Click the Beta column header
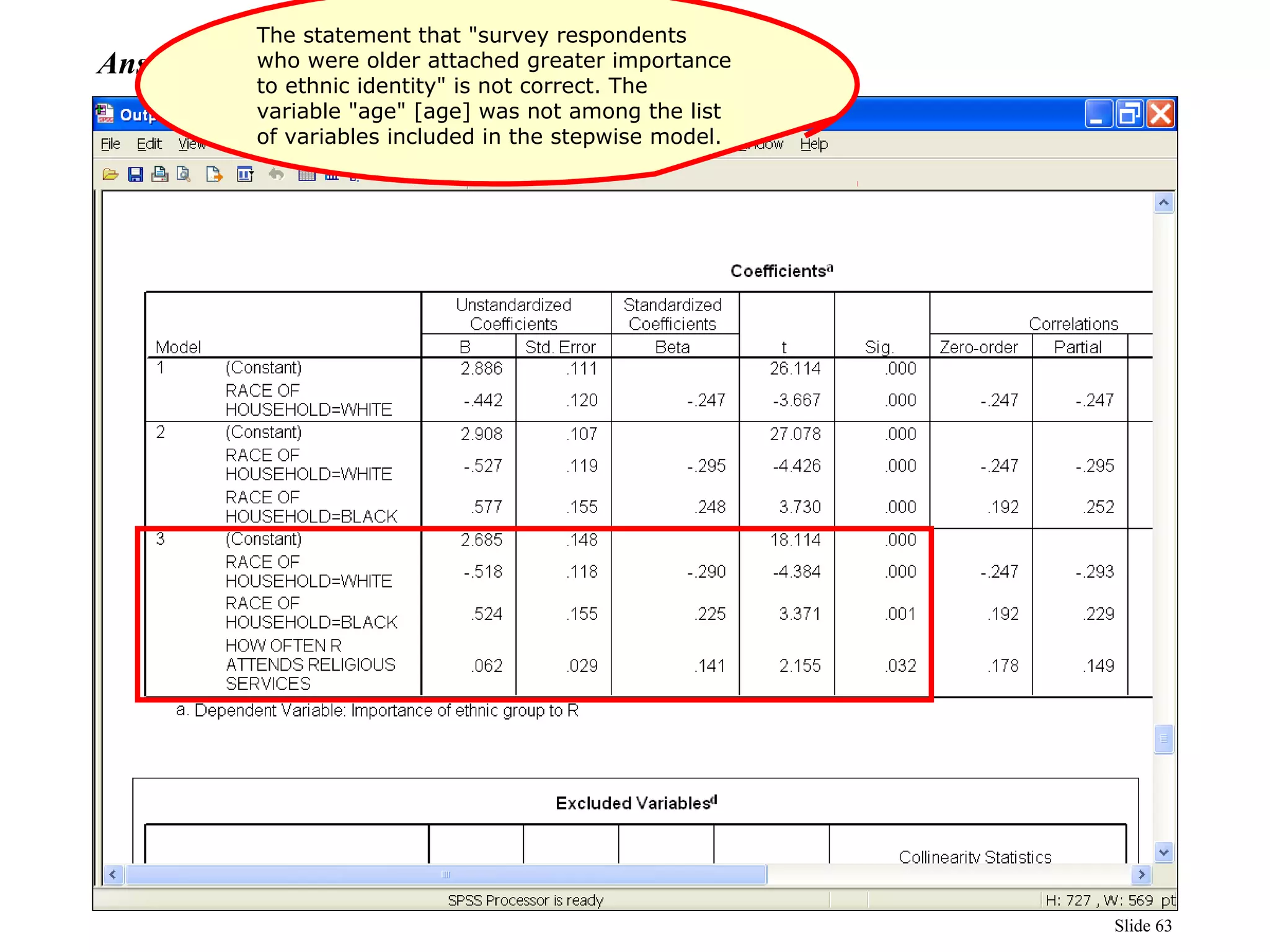This screenshot has width=1270, height=952. click(672, 347)
